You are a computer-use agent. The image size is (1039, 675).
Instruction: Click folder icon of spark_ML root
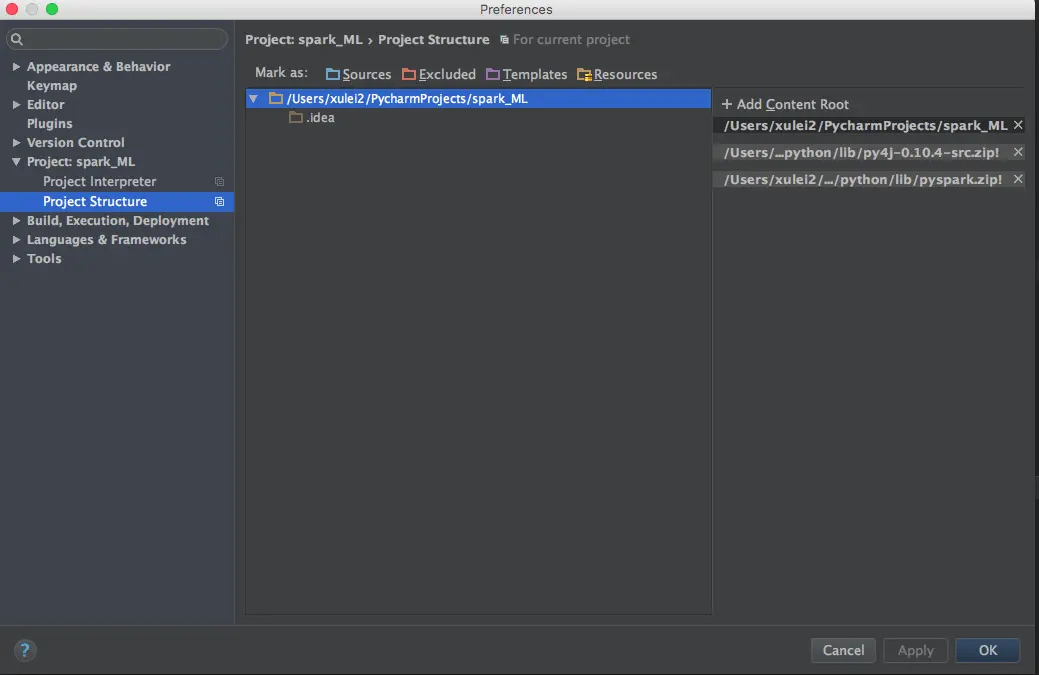[276, 99]
